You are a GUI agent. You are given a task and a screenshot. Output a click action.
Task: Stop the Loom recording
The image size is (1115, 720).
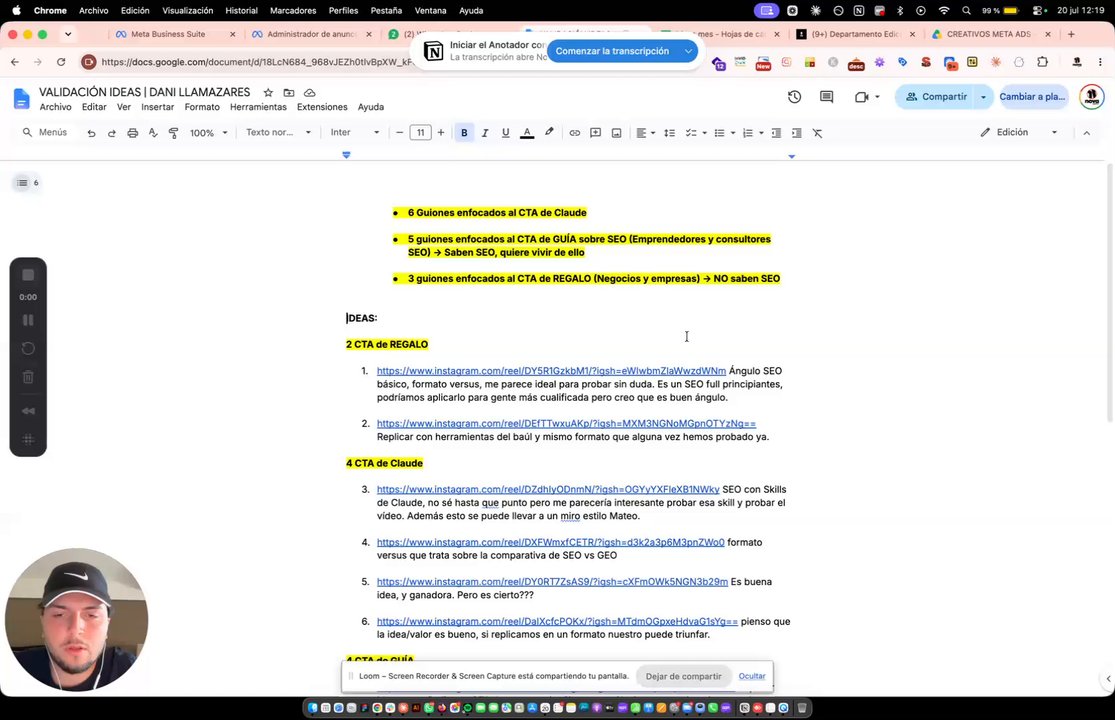28,275
